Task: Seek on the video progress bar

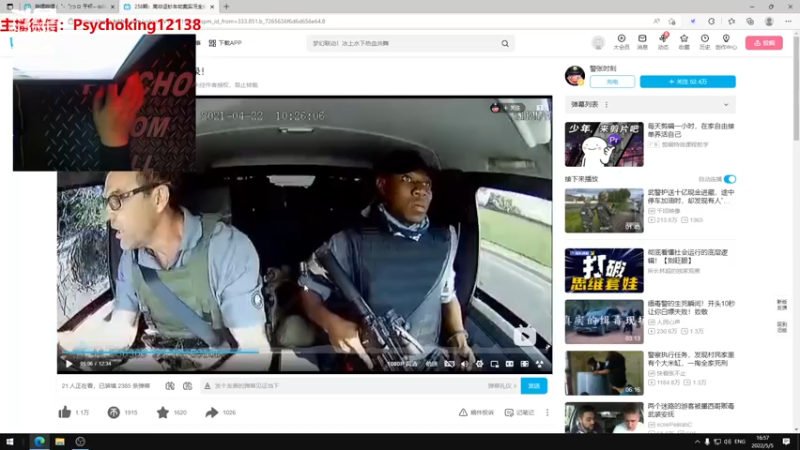Action: coord(304,352)
